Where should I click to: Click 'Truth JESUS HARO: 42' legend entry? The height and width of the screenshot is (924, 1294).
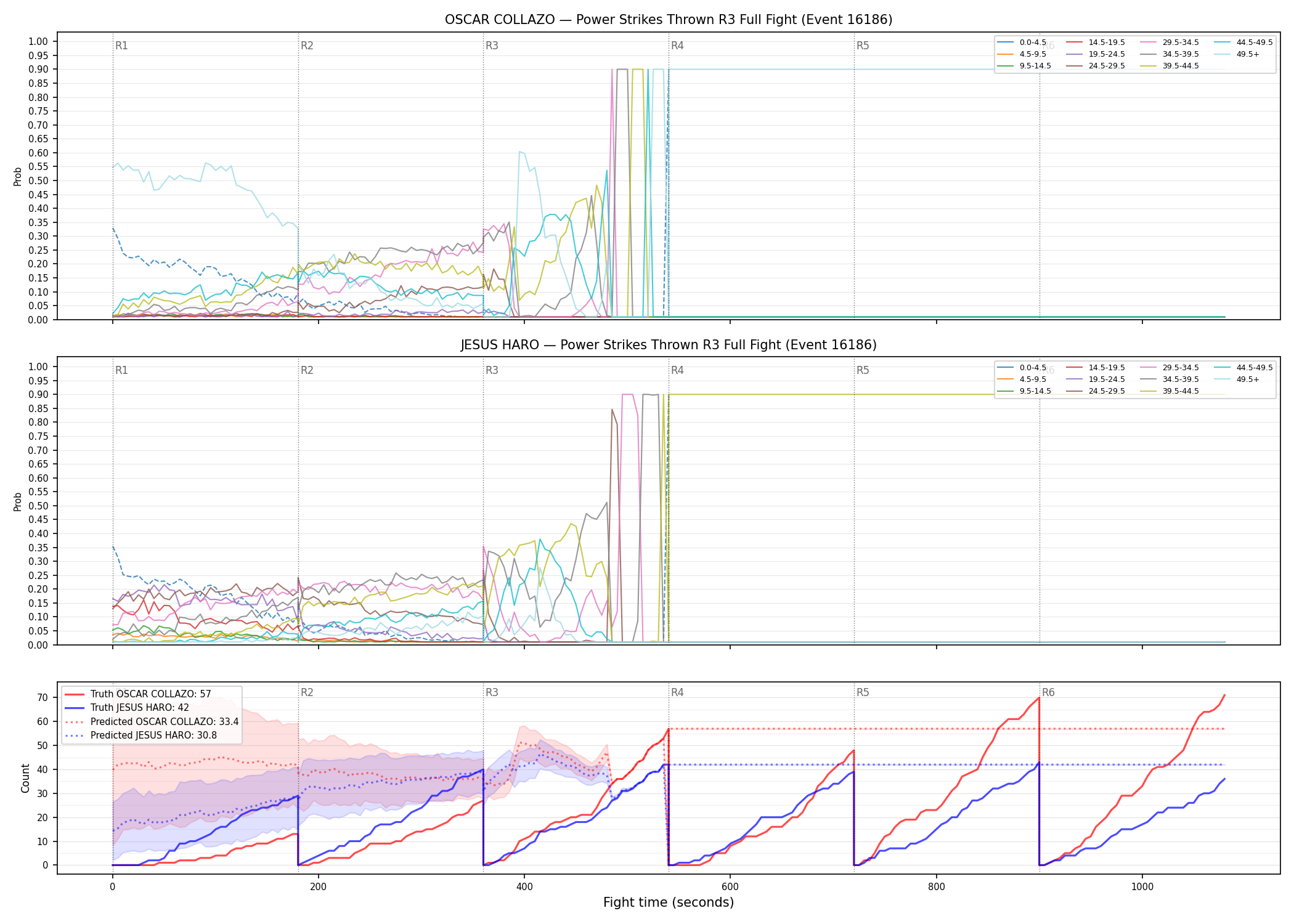tap(127, 708)
